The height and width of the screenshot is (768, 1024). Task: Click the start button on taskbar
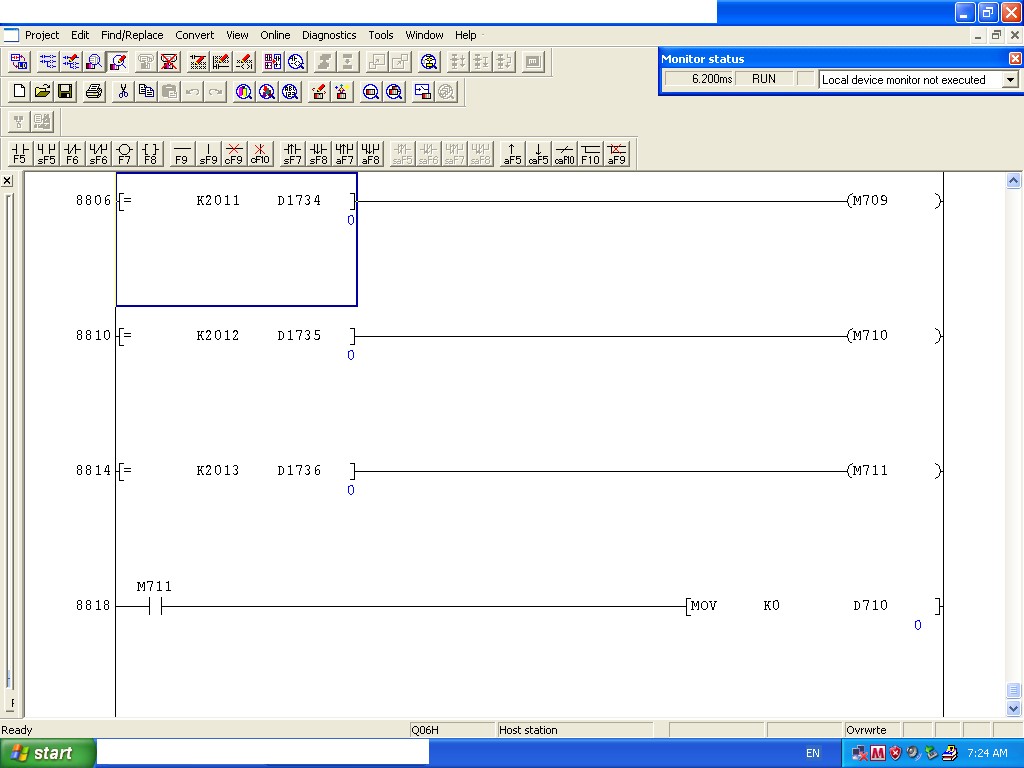(45, 752)
